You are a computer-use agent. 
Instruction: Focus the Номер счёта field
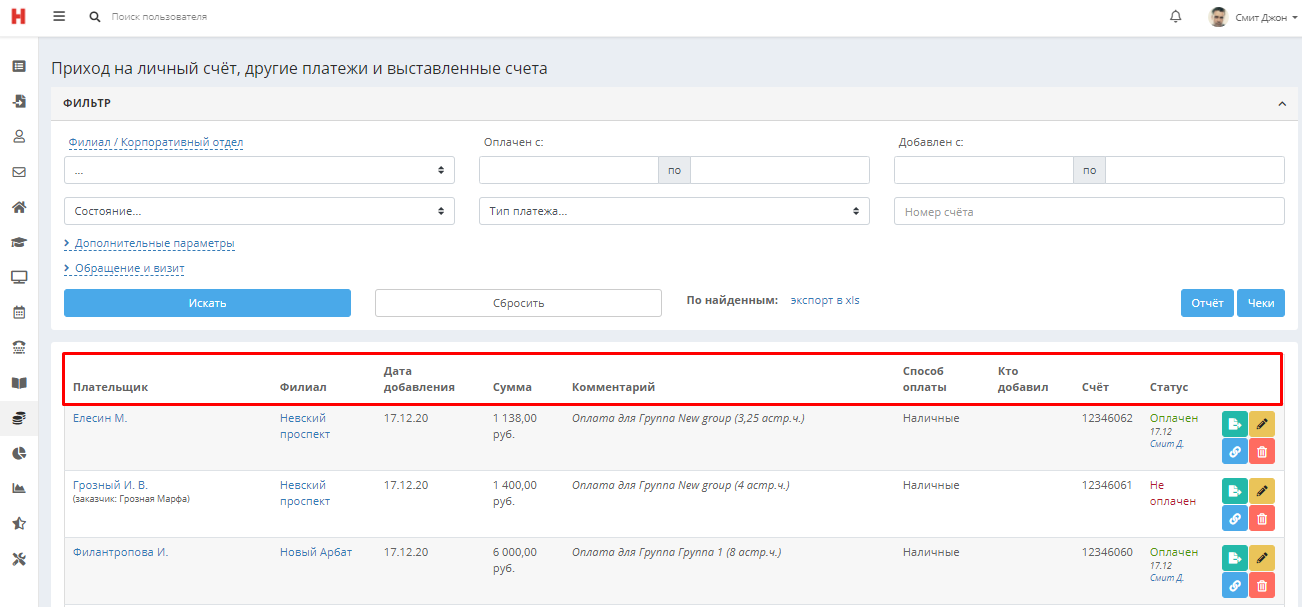click(1089, 211)
